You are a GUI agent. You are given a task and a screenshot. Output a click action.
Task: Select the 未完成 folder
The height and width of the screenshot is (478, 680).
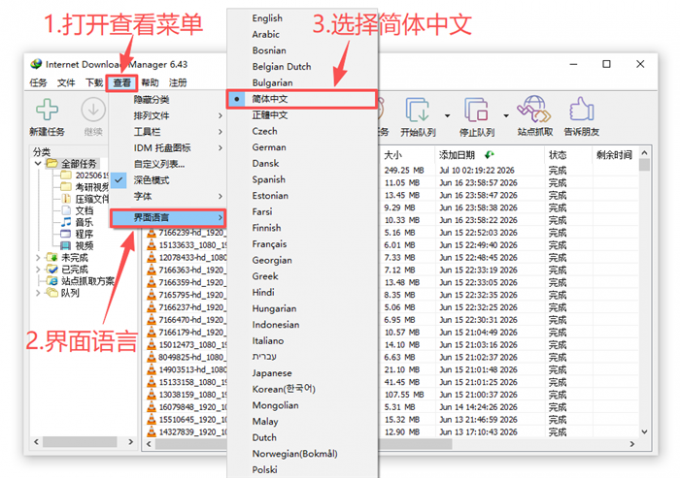74,257
